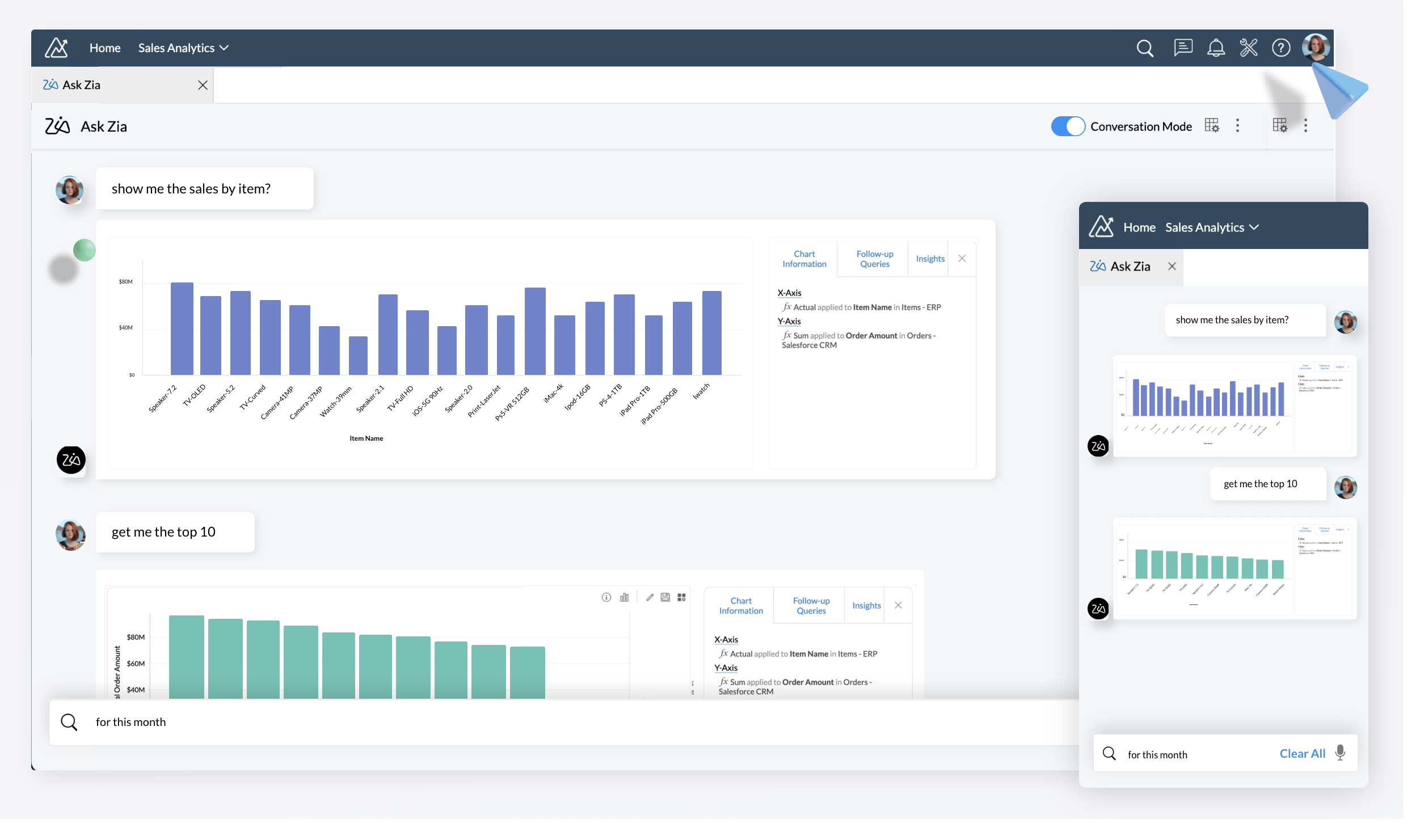Open the tools menu in top bar
The width and height of the screenshot is (1420, 840).
[x=1249, y=48]
